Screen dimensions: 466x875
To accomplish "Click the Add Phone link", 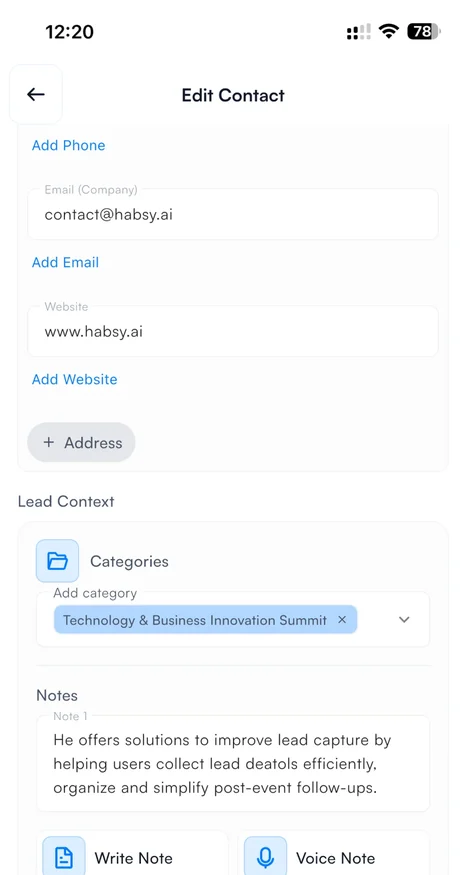I will pyautogui.click(x=69, y=145).
